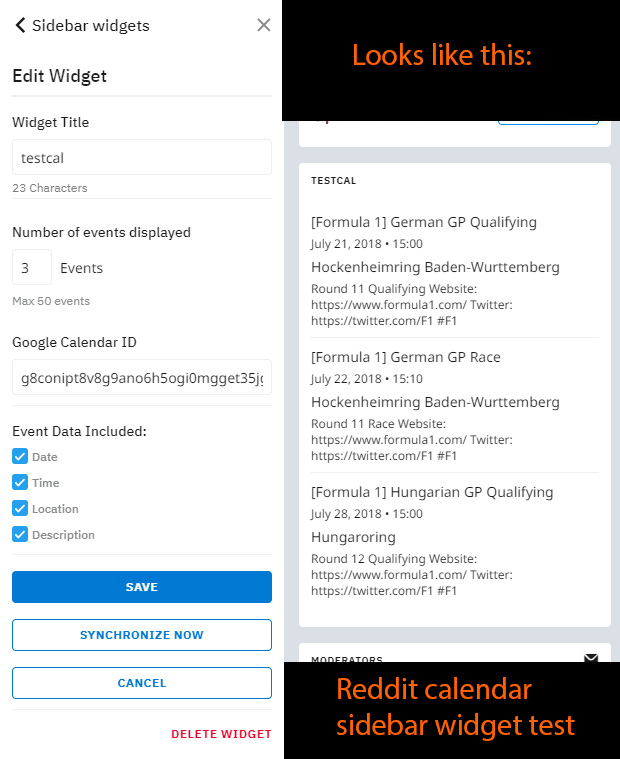Disable the Location checkbox

(x=20, y=509)
